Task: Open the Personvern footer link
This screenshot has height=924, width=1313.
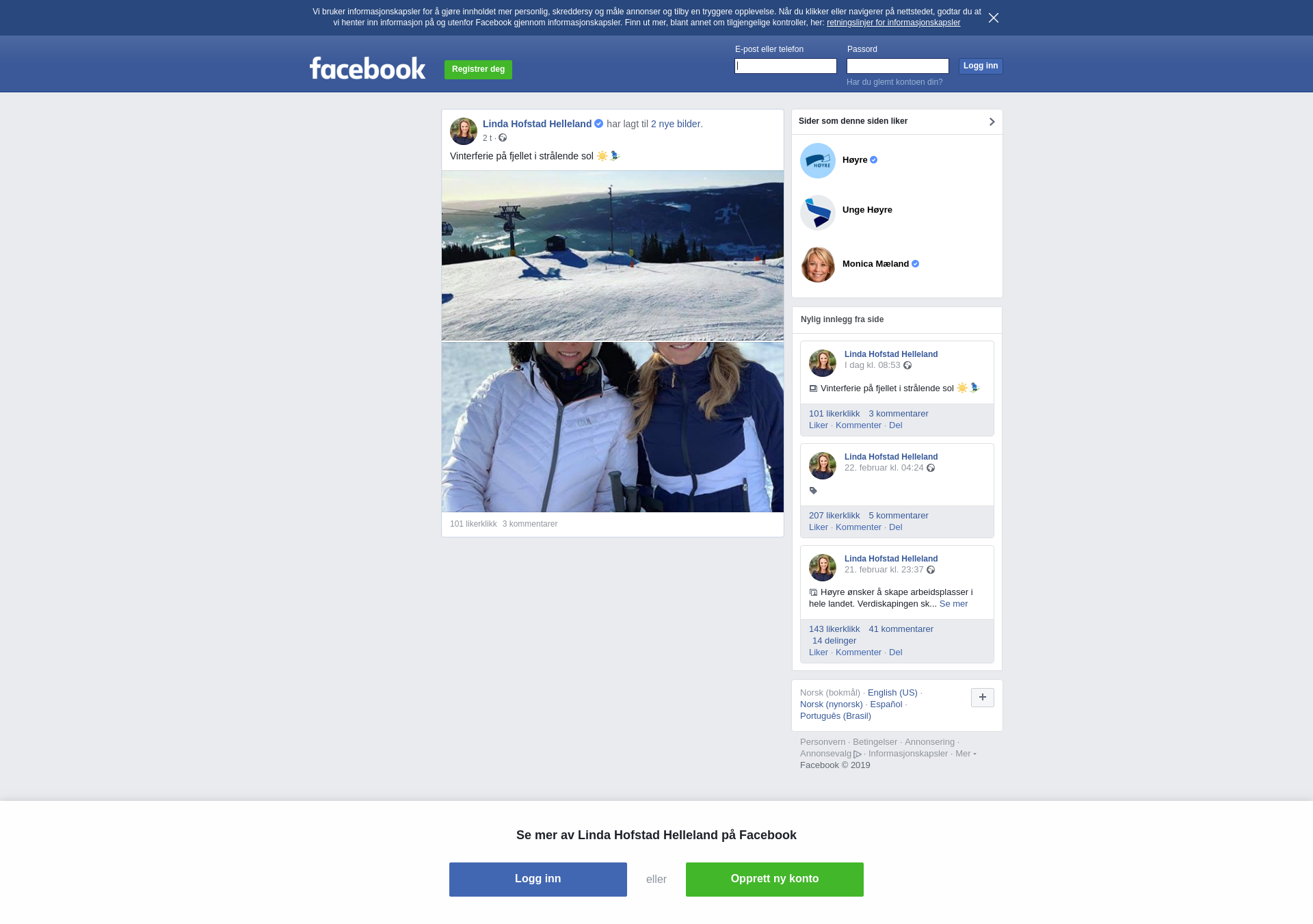Action: click(823, 742)
